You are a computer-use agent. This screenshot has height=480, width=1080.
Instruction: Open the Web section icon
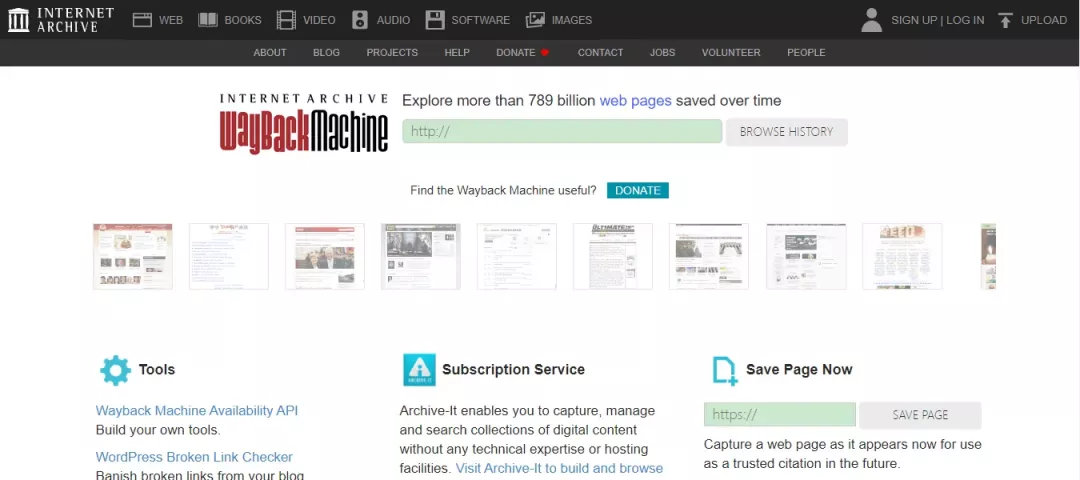142,20
